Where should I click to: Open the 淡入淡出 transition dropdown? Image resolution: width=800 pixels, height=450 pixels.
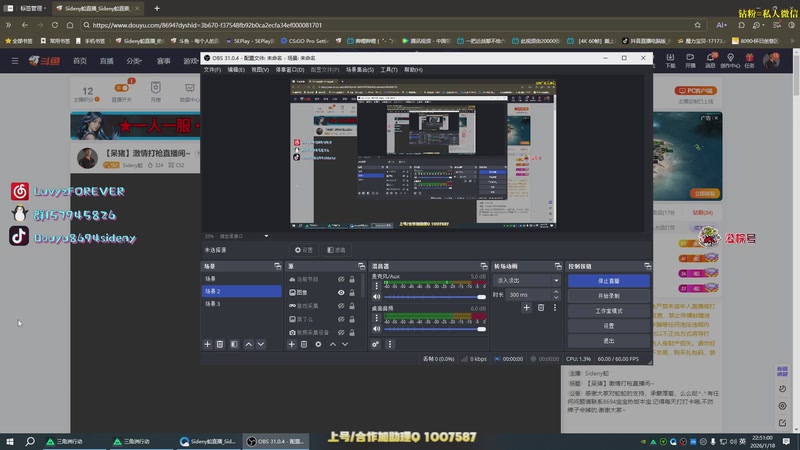(527, 281)
